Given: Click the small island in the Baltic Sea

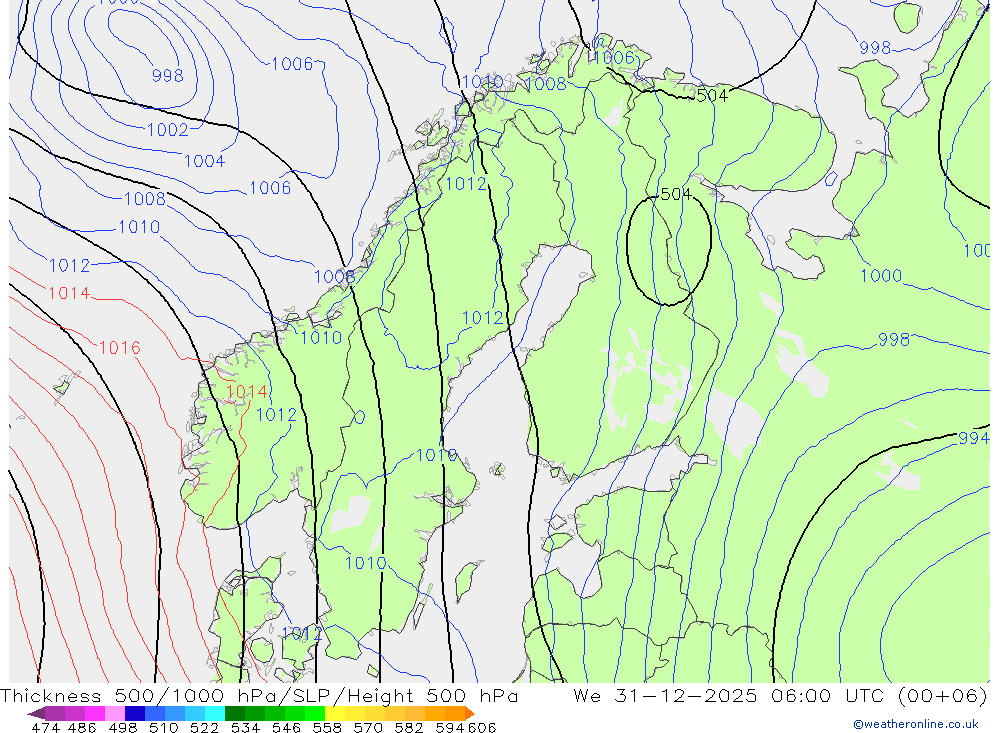Looking at the screenshot, I should [468, 580].
